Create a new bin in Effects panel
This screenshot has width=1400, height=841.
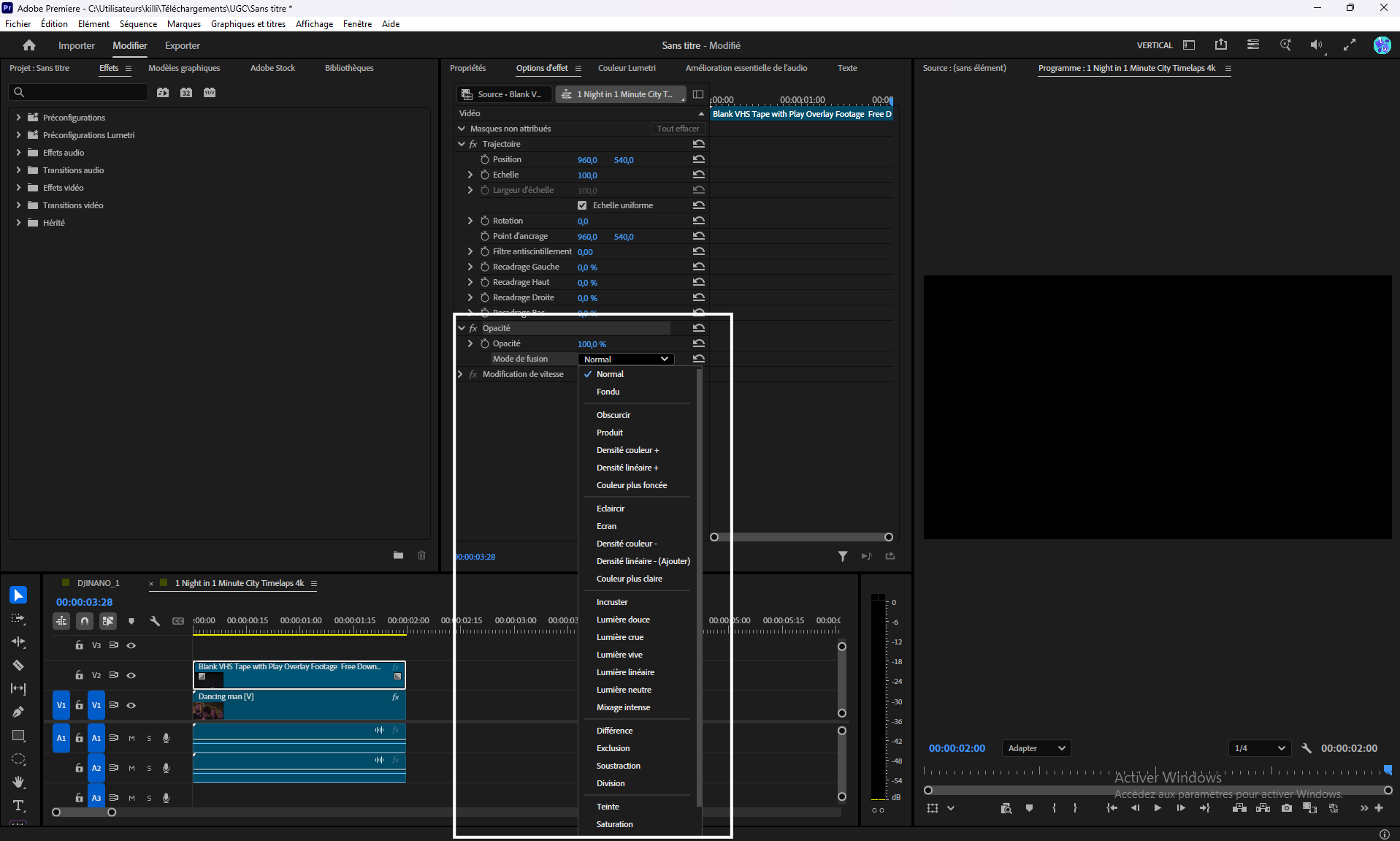pos(398,555)
